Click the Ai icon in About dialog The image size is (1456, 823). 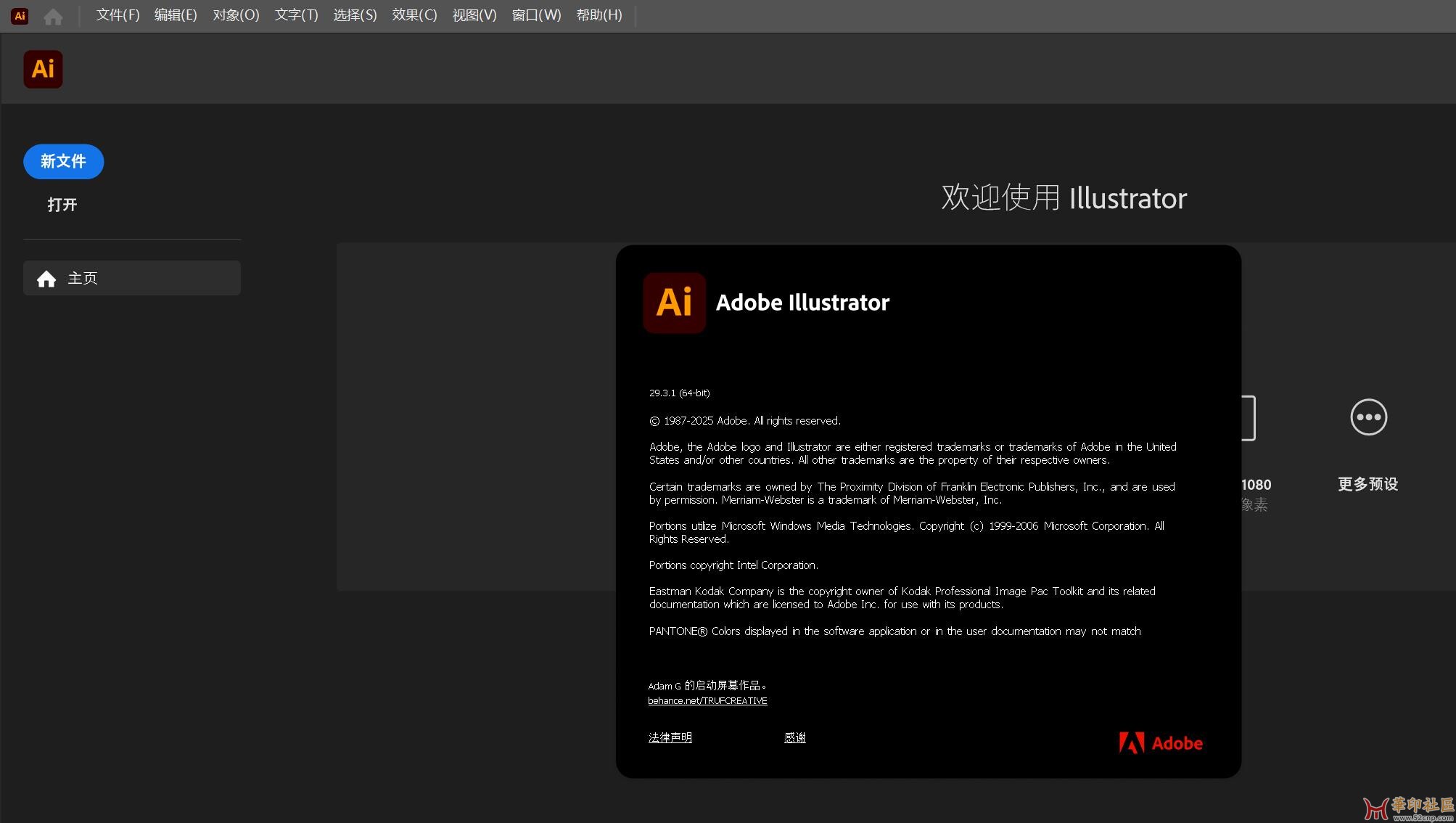(x=674, y=303)
